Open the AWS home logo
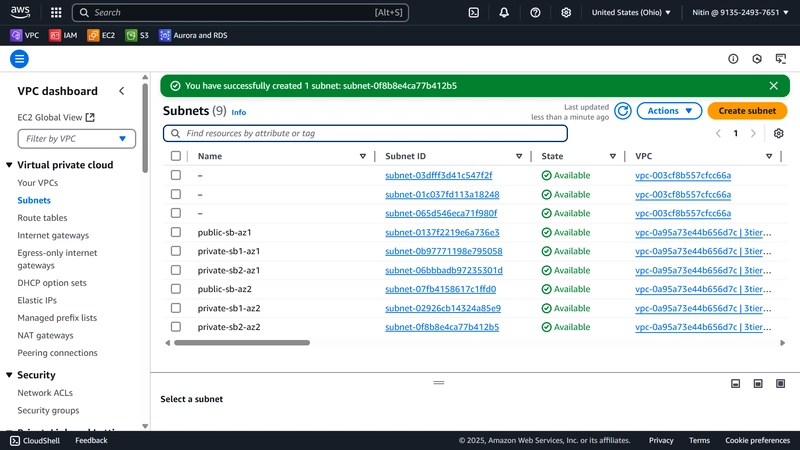The height and width of the screenshot is (450, 800). [x=20, y=12]
